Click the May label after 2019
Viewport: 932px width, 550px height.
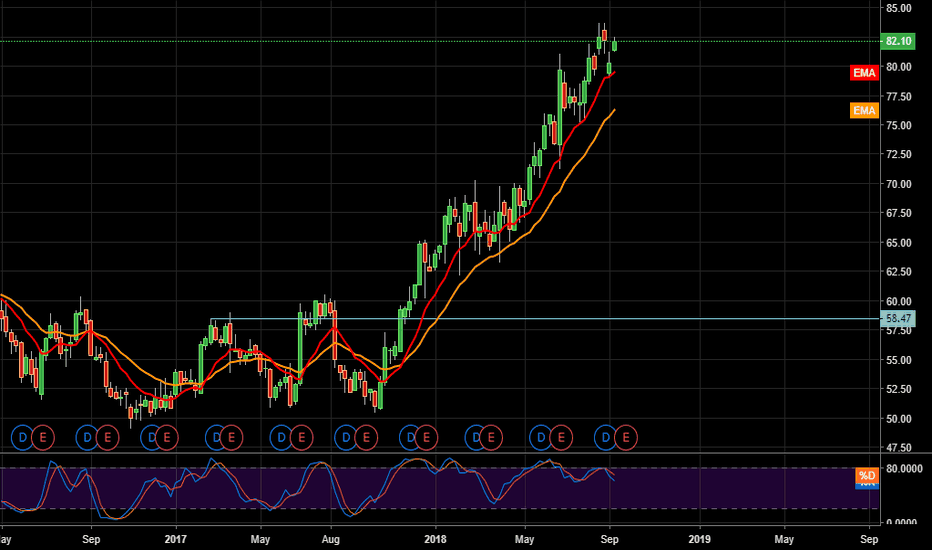[x=784, y=539]
